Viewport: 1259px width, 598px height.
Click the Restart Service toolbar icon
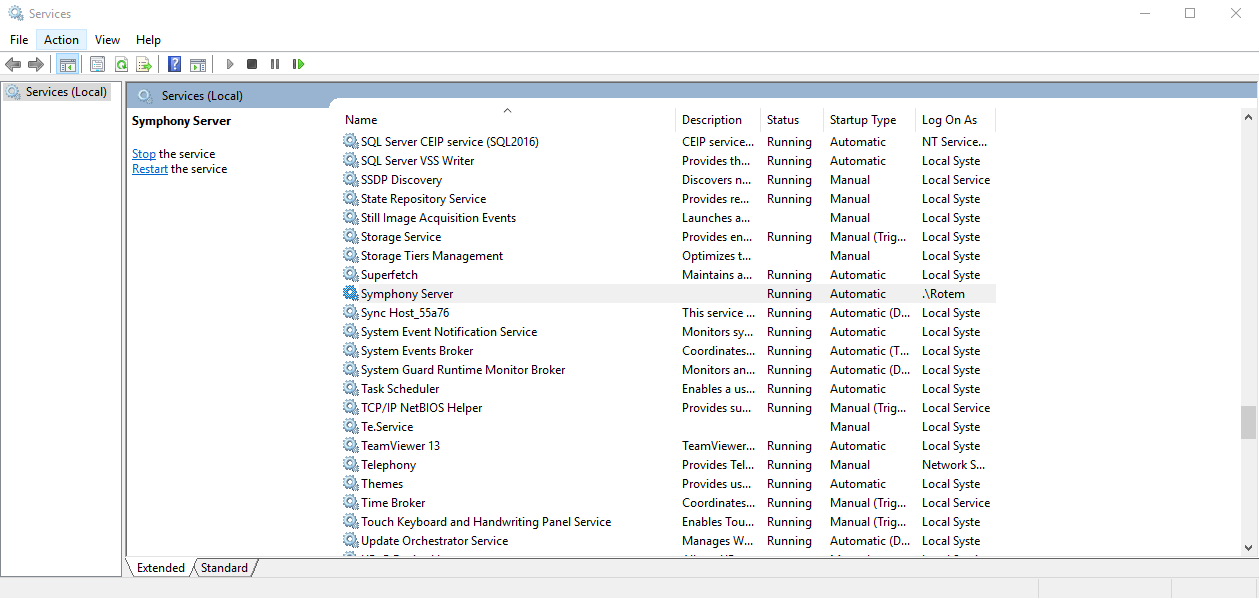[298, 64]
